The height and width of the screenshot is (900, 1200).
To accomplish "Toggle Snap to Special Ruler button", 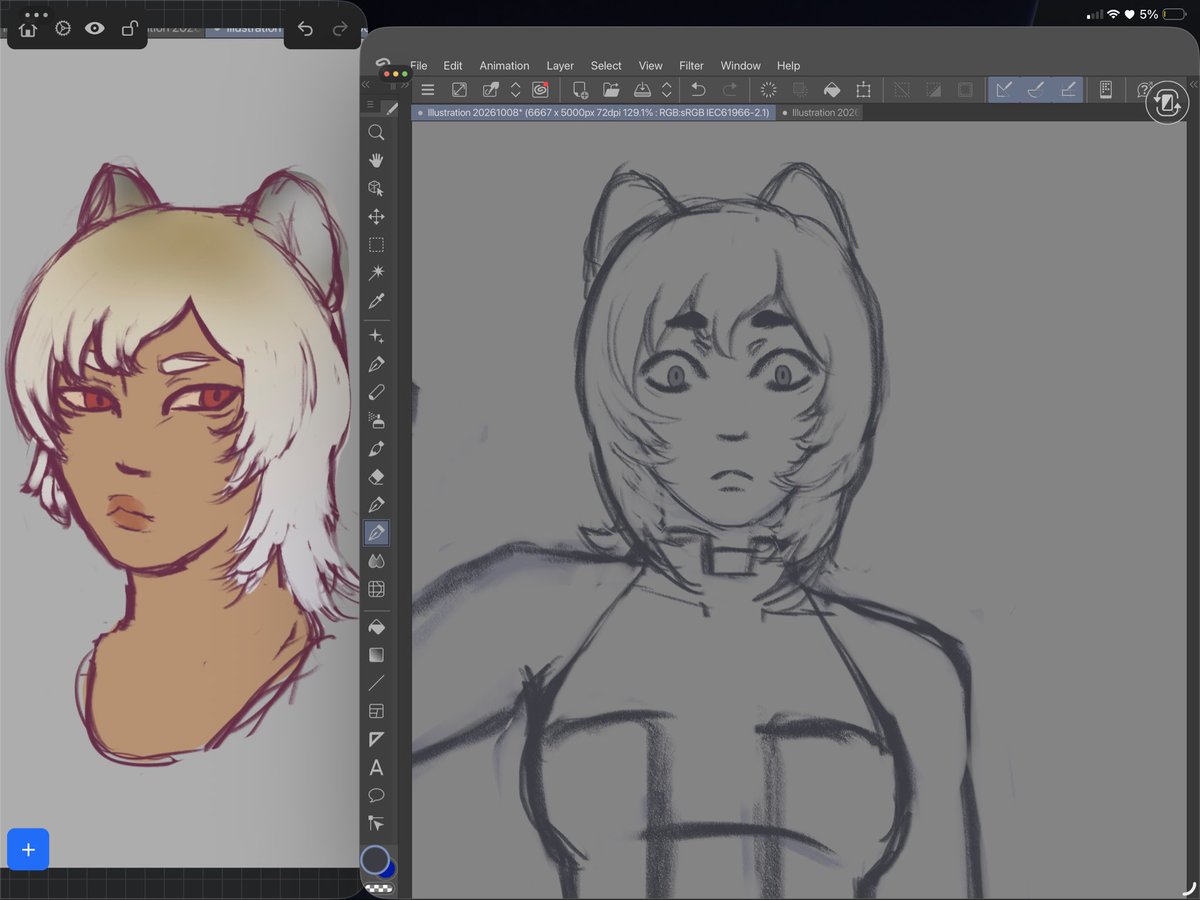I will coord(1035,90).
